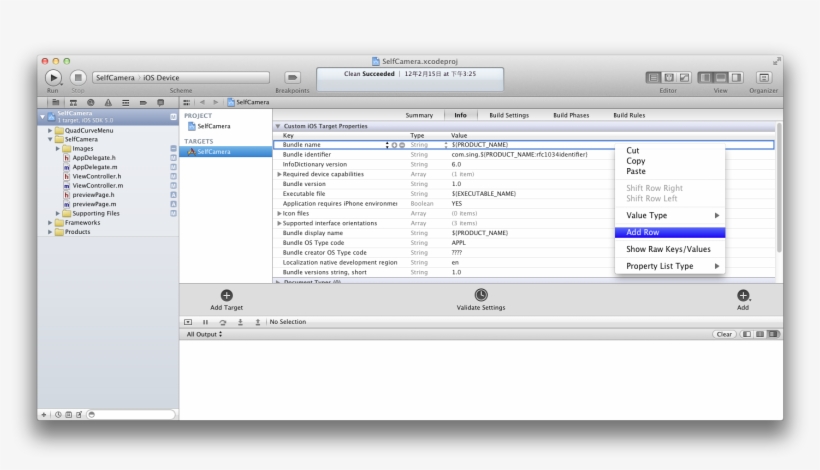Collapse the SelfCamera project root disclosure triangle
This screenshot has width=820, height=470.
(42, 116)
